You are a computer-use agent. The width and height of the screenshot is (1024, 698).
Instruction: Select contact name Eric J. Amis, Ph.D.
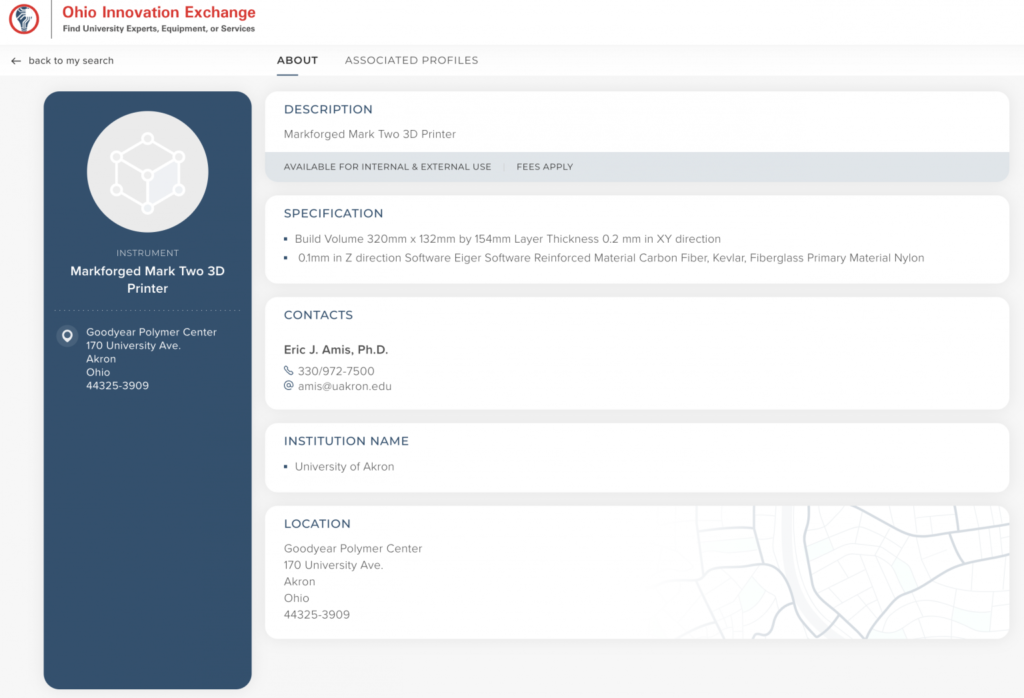click(336, 350)
